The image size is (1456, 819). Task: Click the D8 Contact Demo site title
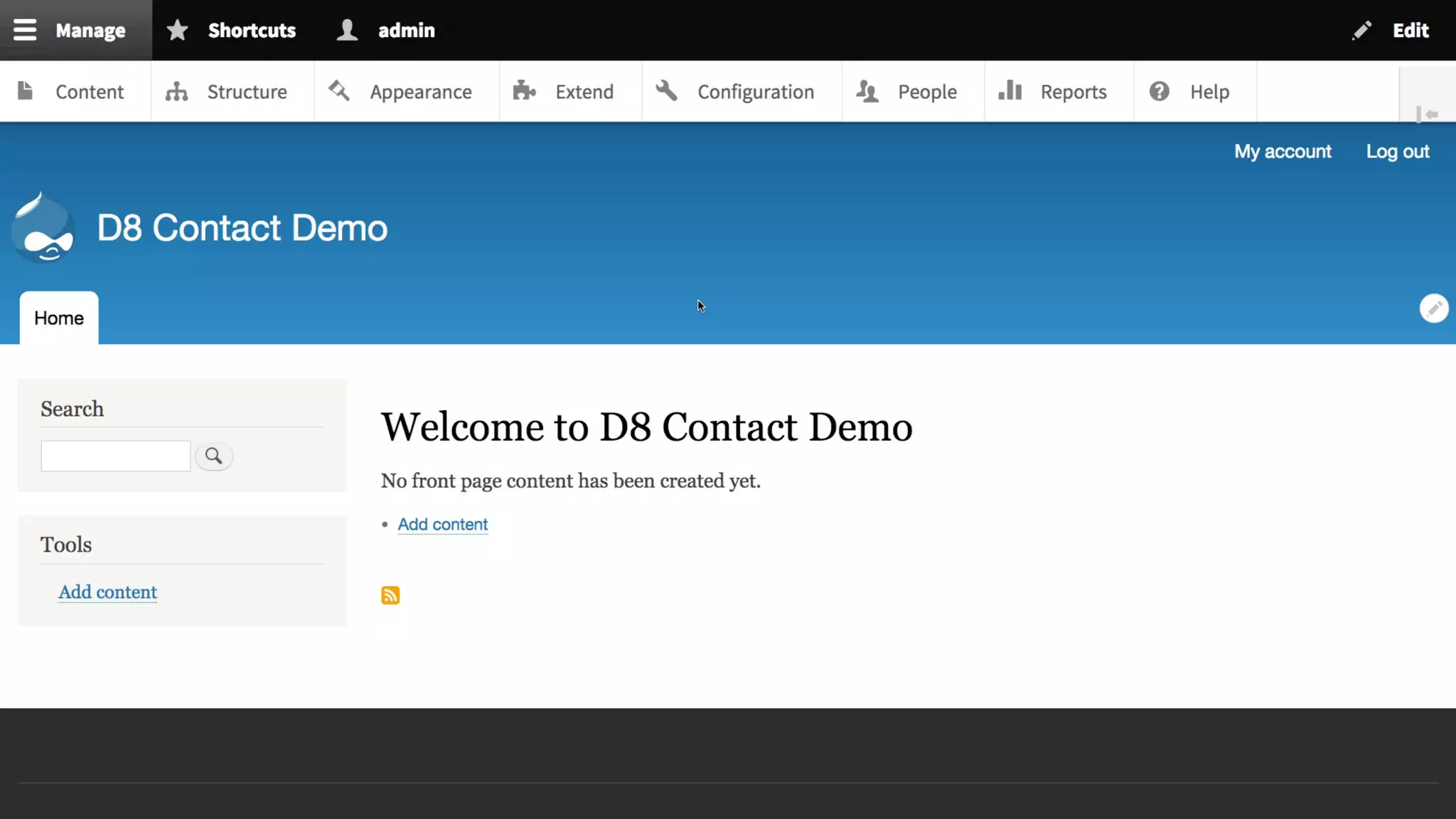242,228
